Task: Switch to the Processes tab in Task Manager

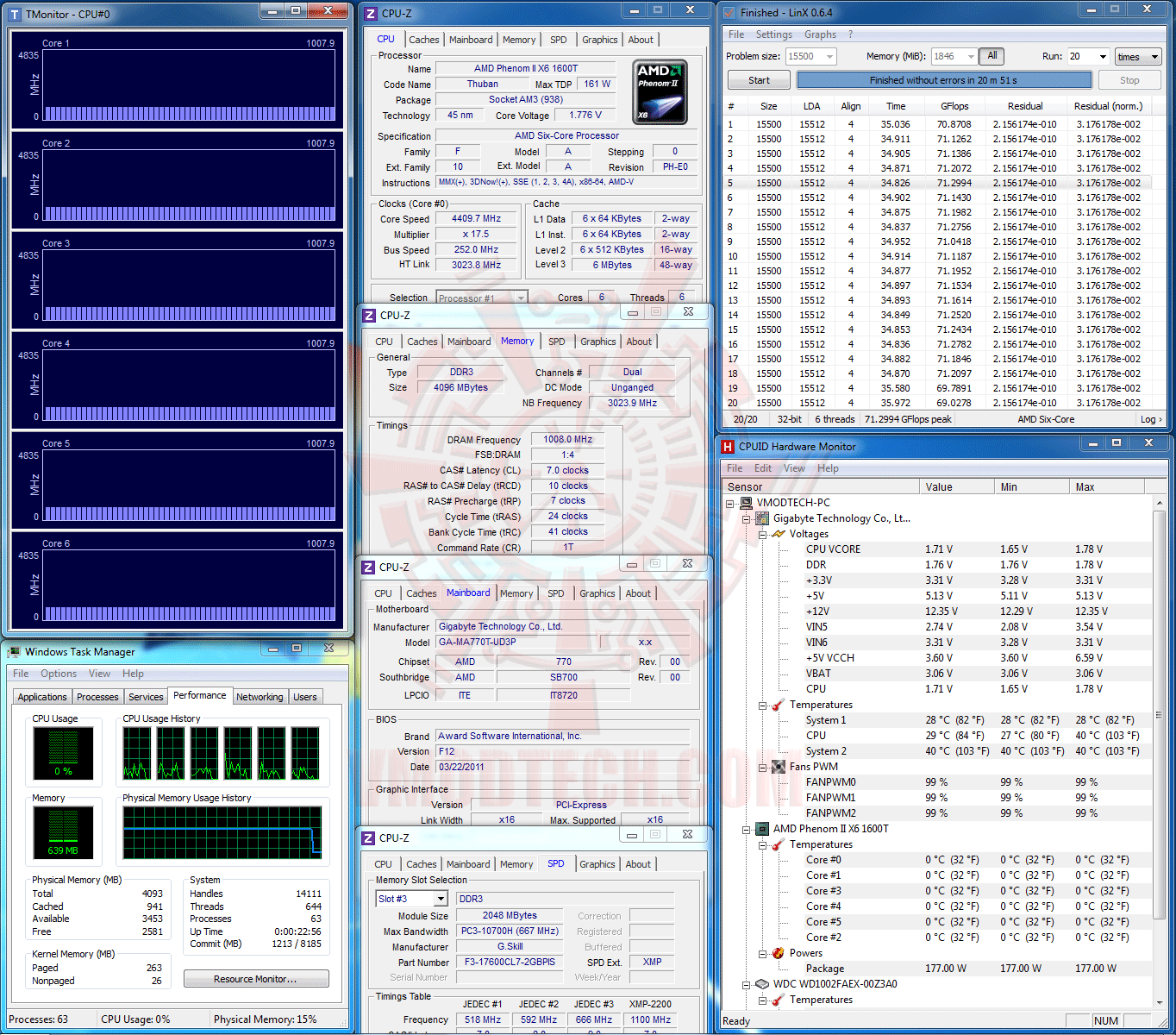Action: pos(97,697)
